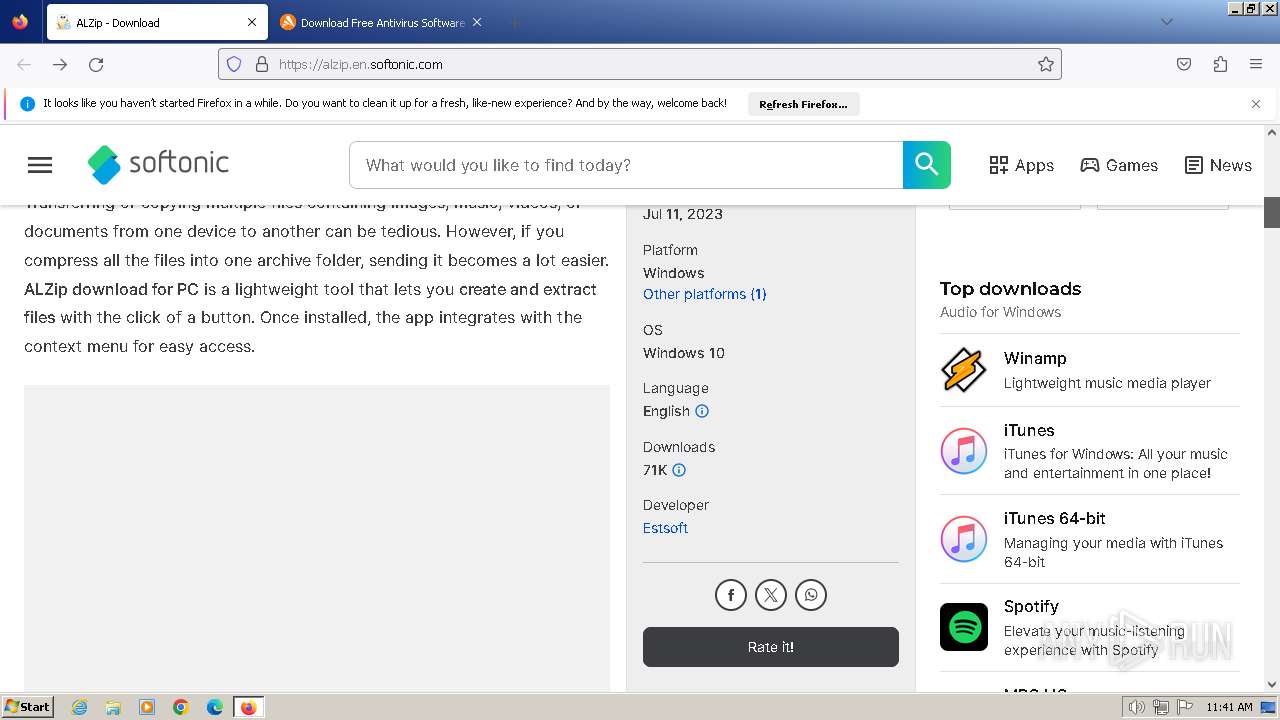
Task: Open the Windows Start menu
Action: [x=27, y=707]
